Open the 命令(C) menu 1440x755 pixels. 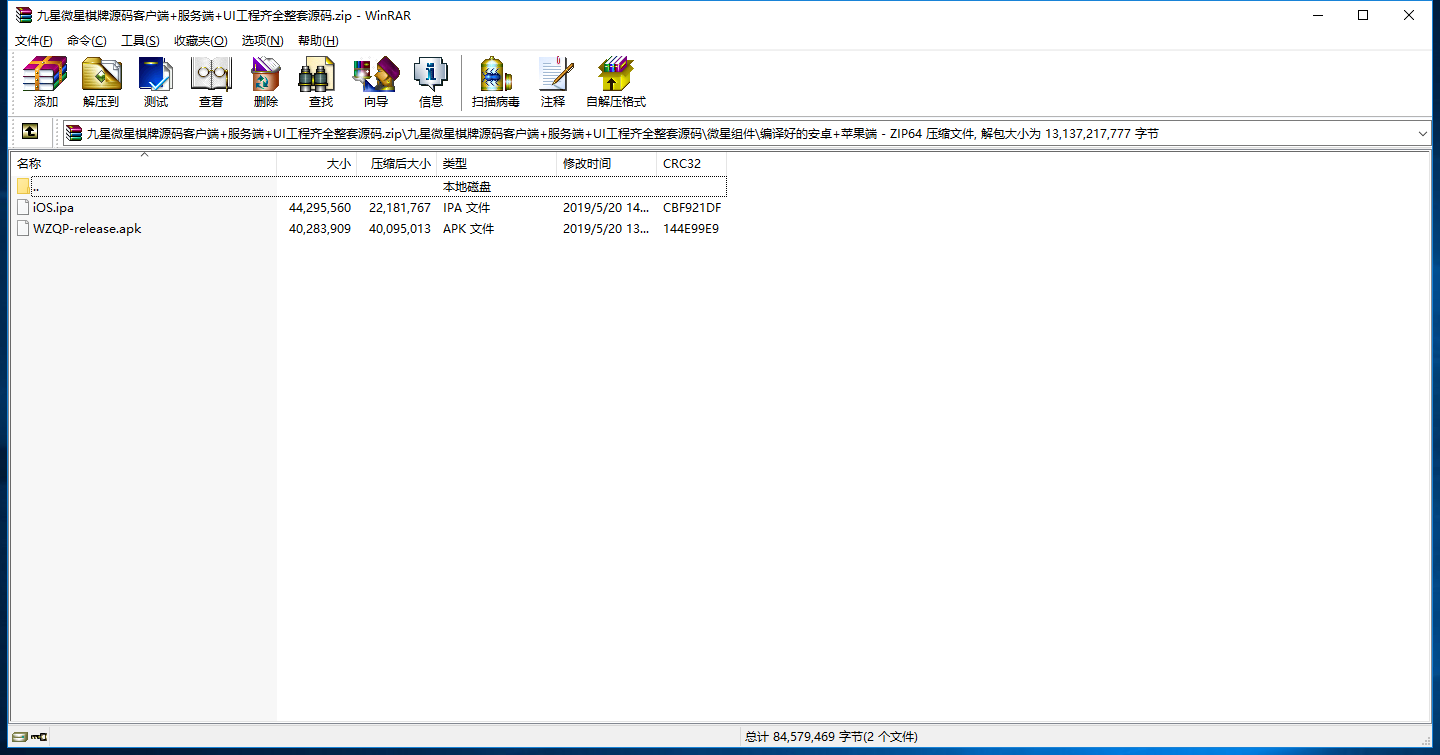87,41
